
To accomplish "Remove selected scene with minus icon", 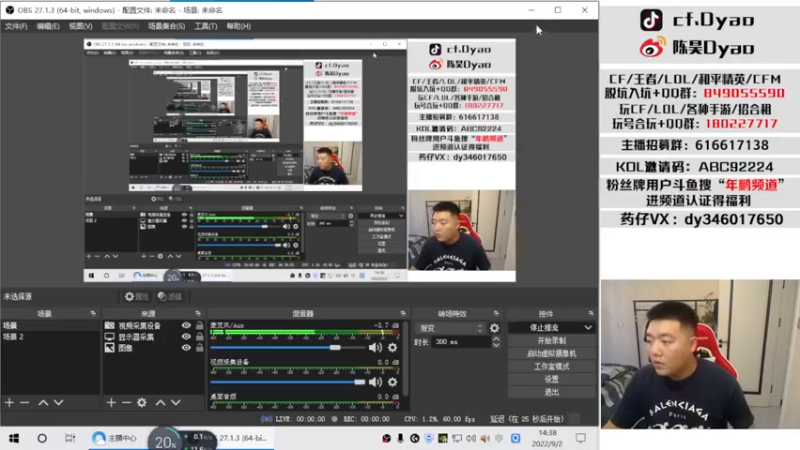I will pyautogui.click(x=24, y=403).
